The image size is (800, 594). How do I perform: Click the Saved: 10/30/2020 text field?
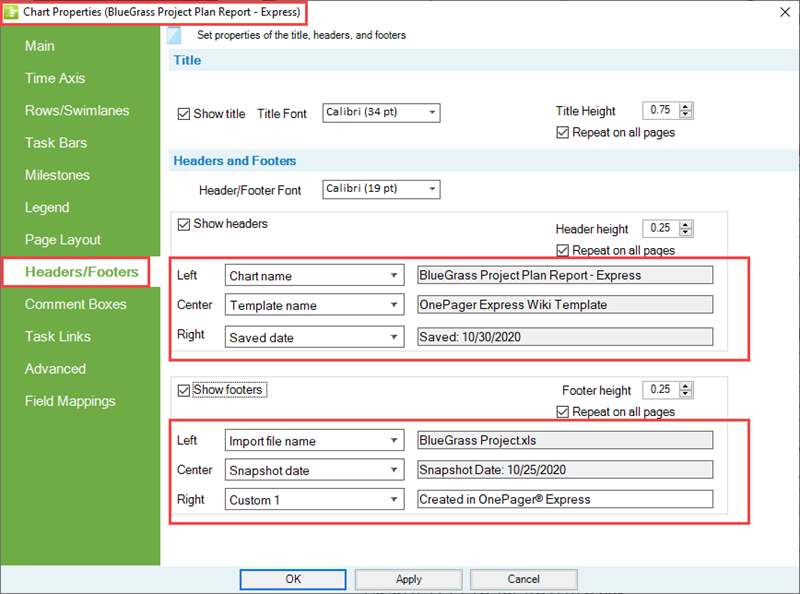[x=565, y=337]
